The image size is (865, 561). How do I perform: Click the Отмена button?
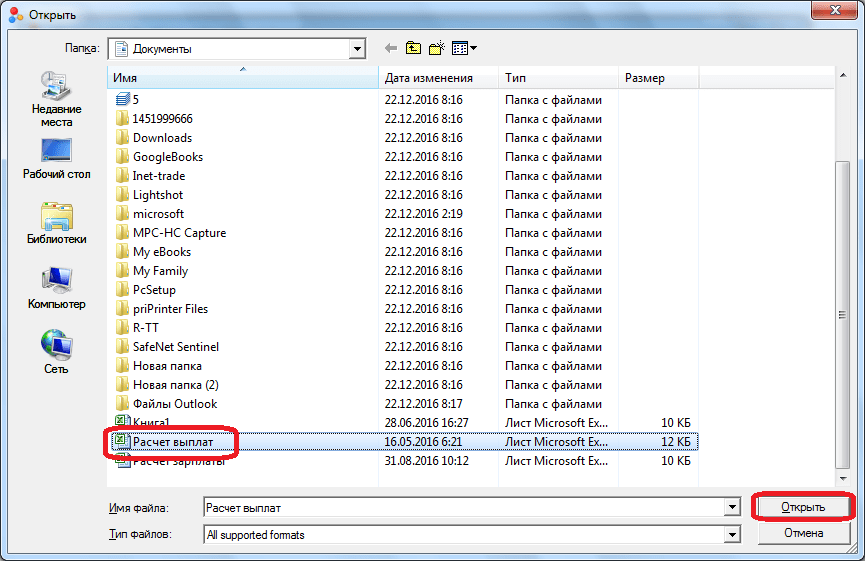point(803,534)
